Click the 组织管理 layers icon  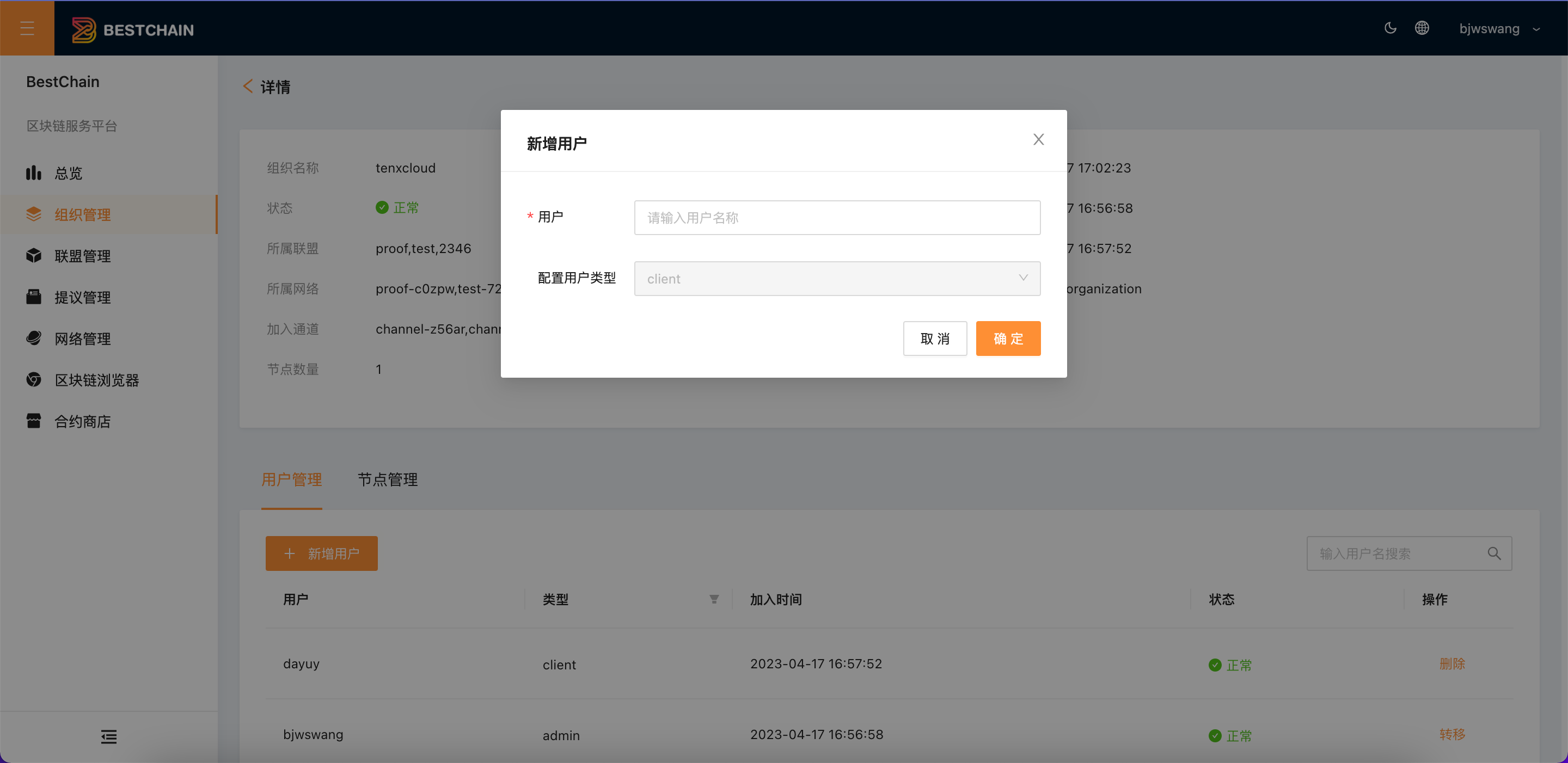pos(33,214)
